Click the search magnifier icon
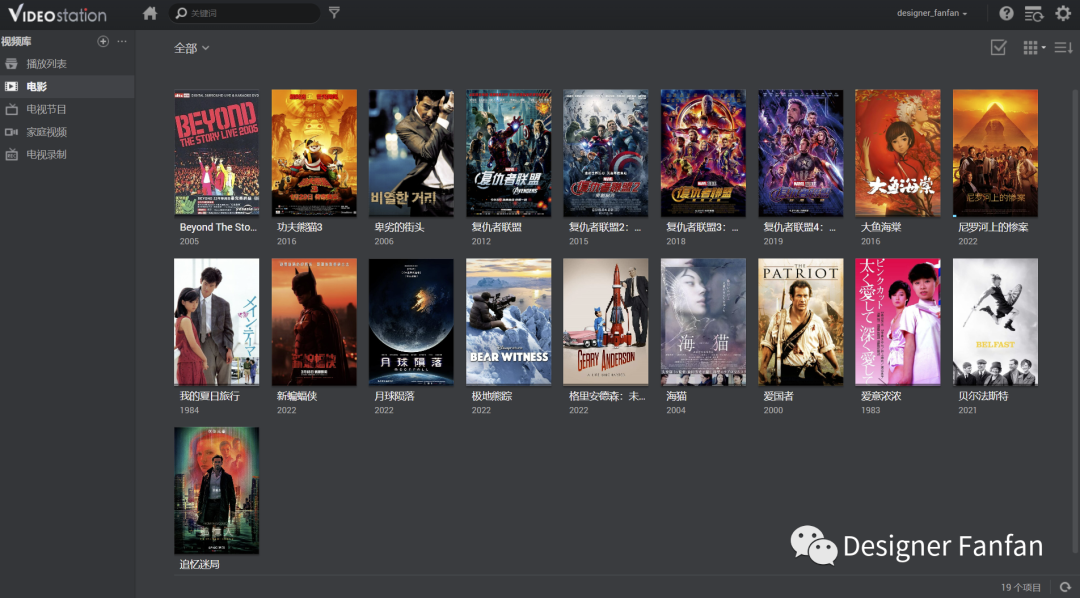1080x598 pixels. click(181, 13)
